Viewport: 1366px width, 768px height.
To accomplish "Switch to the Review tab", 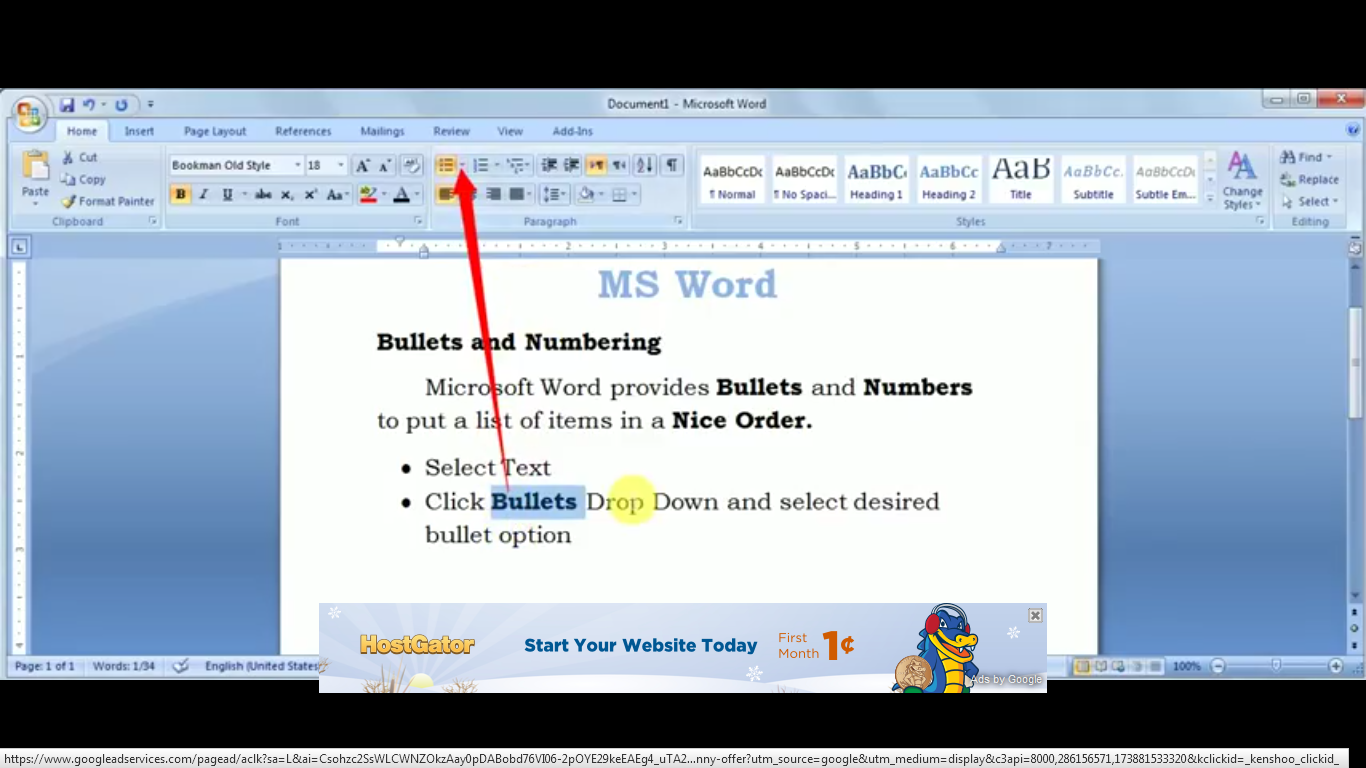I will [x=451, y=131].
